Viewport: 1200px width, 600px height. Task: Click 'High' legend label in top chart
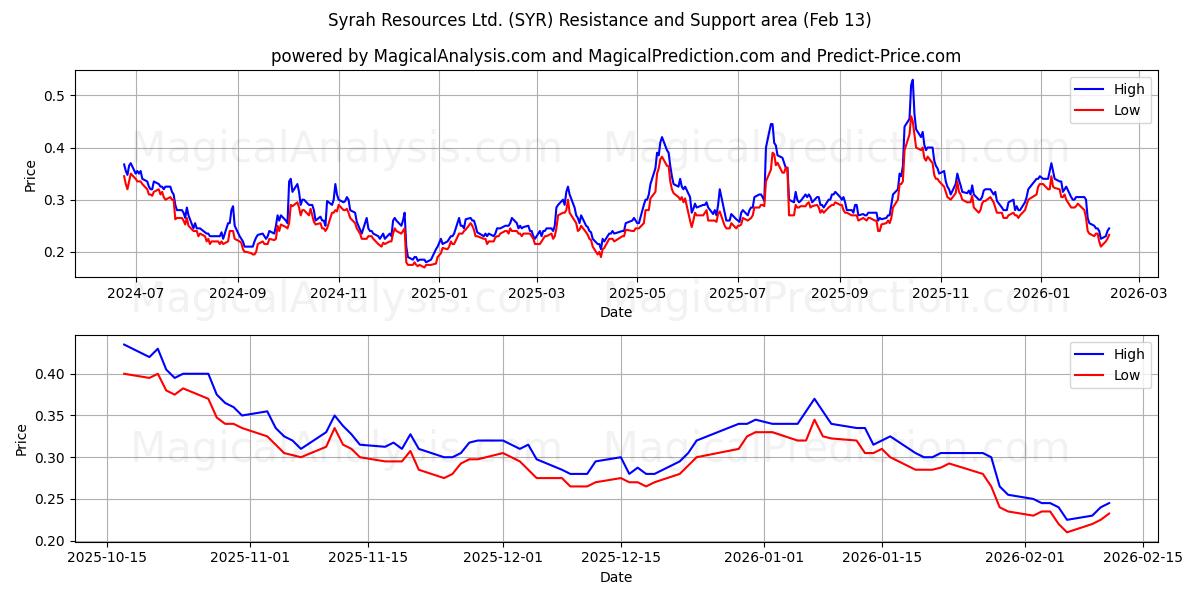pyautogui.click(x=1129, y=89)
